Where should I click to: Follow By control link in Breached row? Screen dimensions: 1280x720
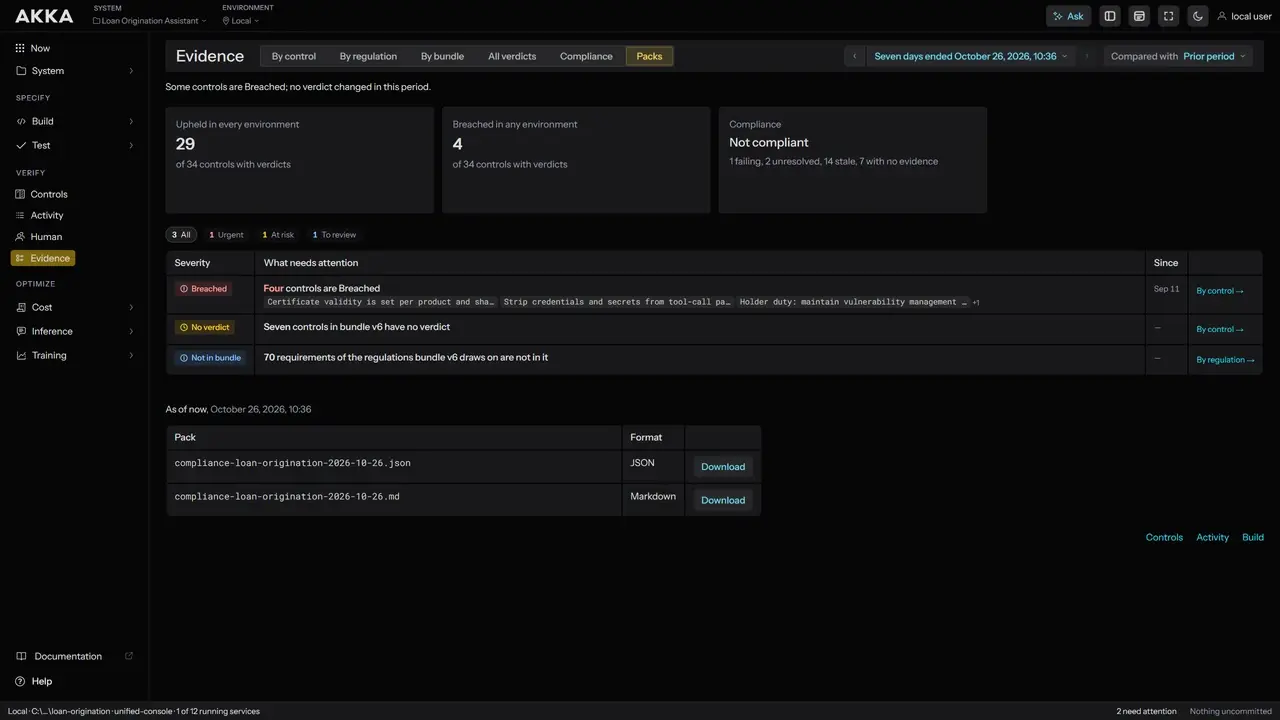[1220, 291]
